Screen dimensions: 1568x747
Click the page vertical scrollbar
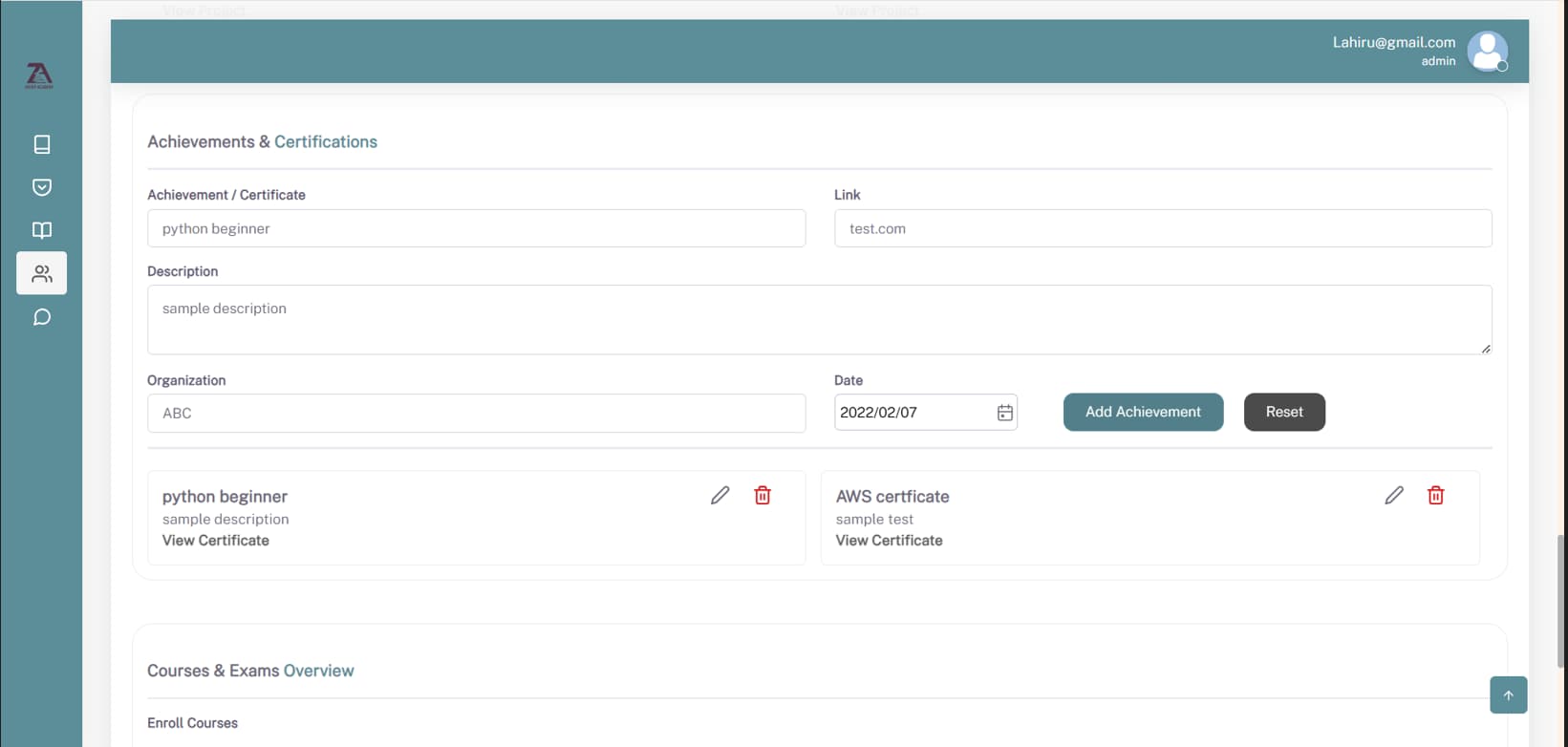[x=1562, y=602]
